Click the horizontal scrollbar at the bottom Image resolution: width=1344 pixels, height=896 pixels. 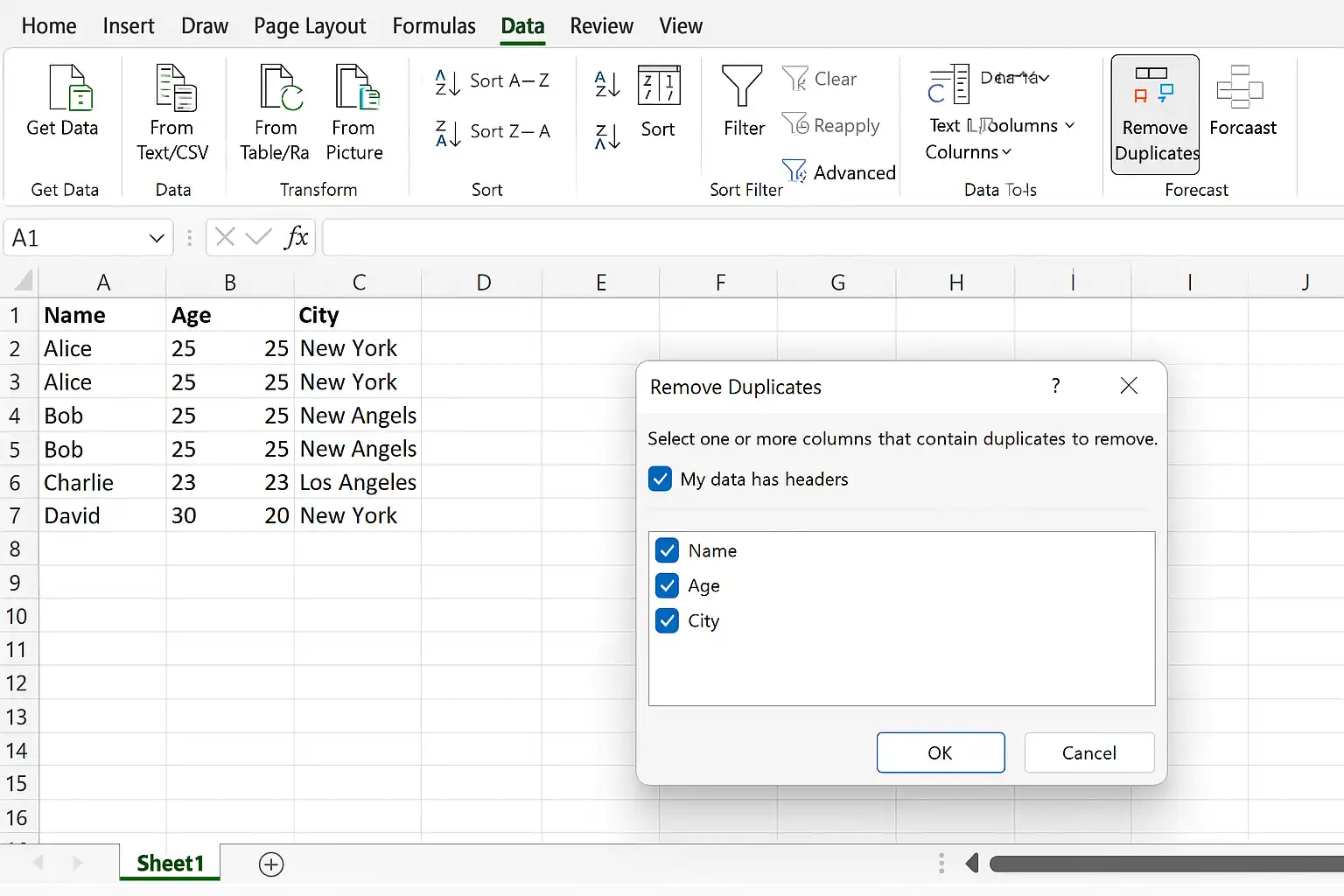(x=1164, y=864)
